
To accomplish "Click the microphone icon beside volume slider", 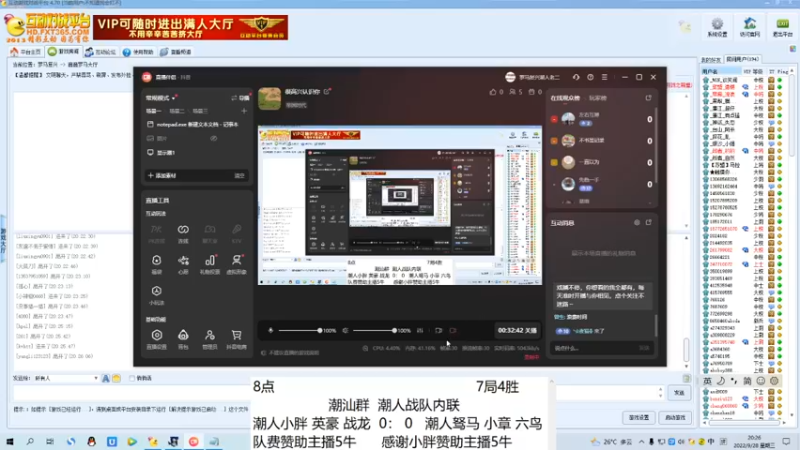I will 270,331.
